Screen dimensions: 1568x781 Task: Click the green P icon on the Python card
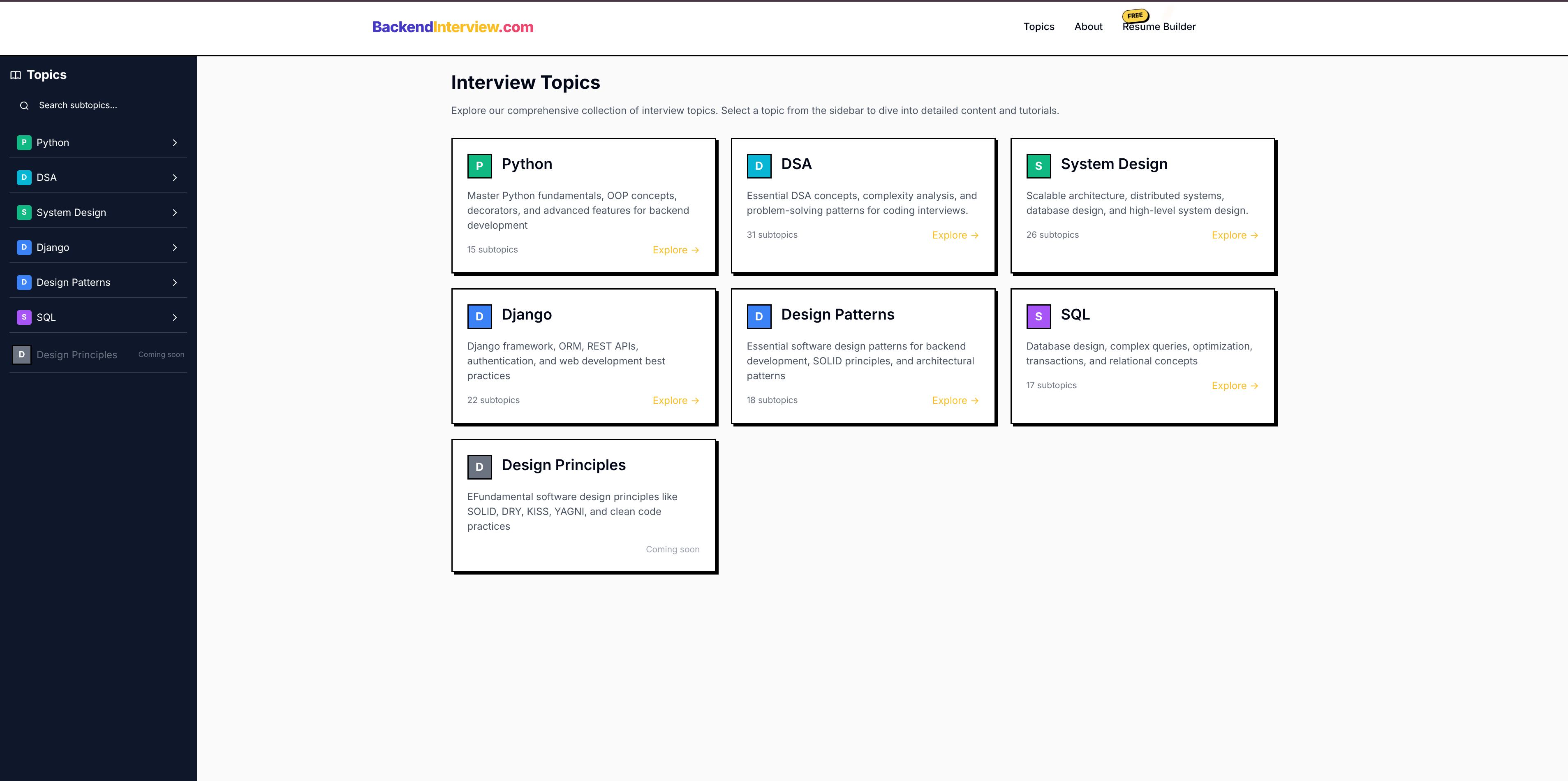(480, 166)
